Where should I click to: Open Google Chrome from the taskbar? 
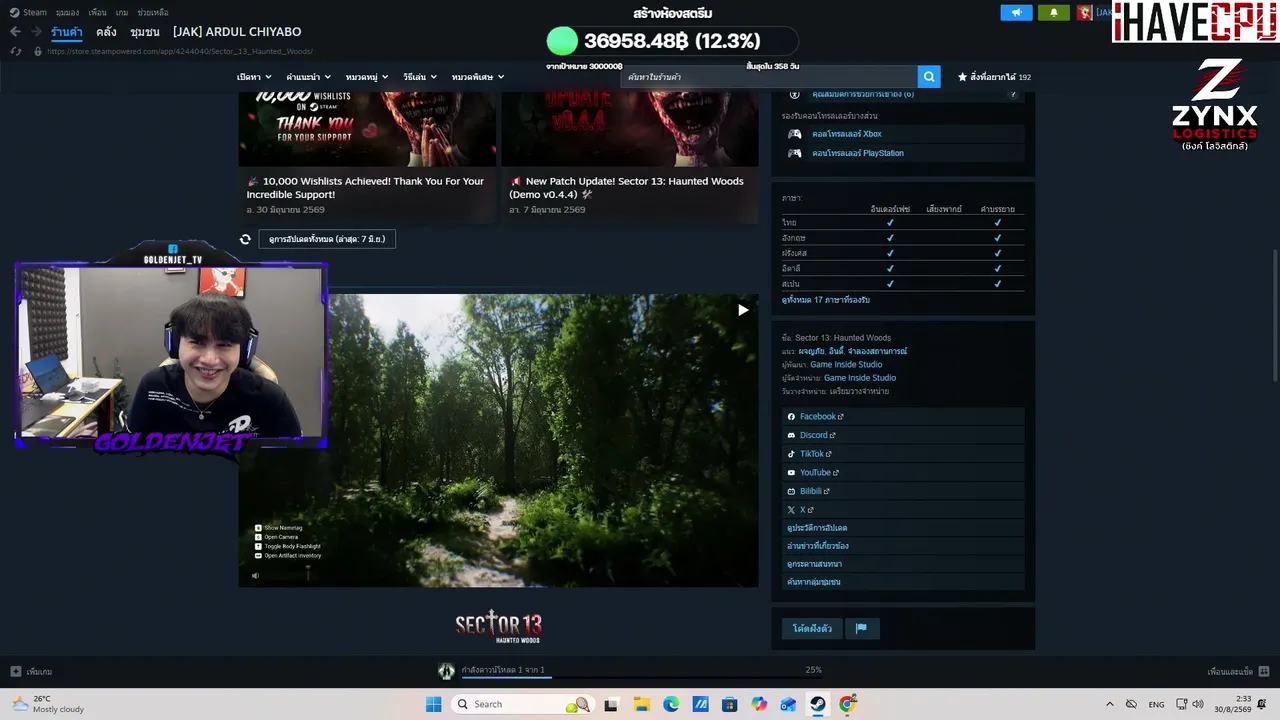(847, 704)
